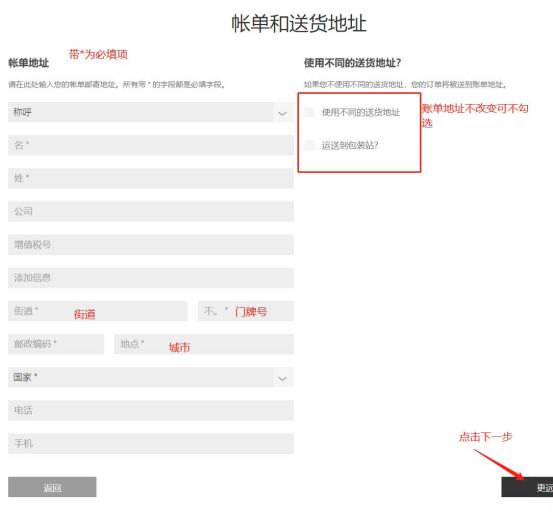This screenshot has width=553, height=516.
Task: Expand the 国家 country dropdown
Action: click(151, 377)
